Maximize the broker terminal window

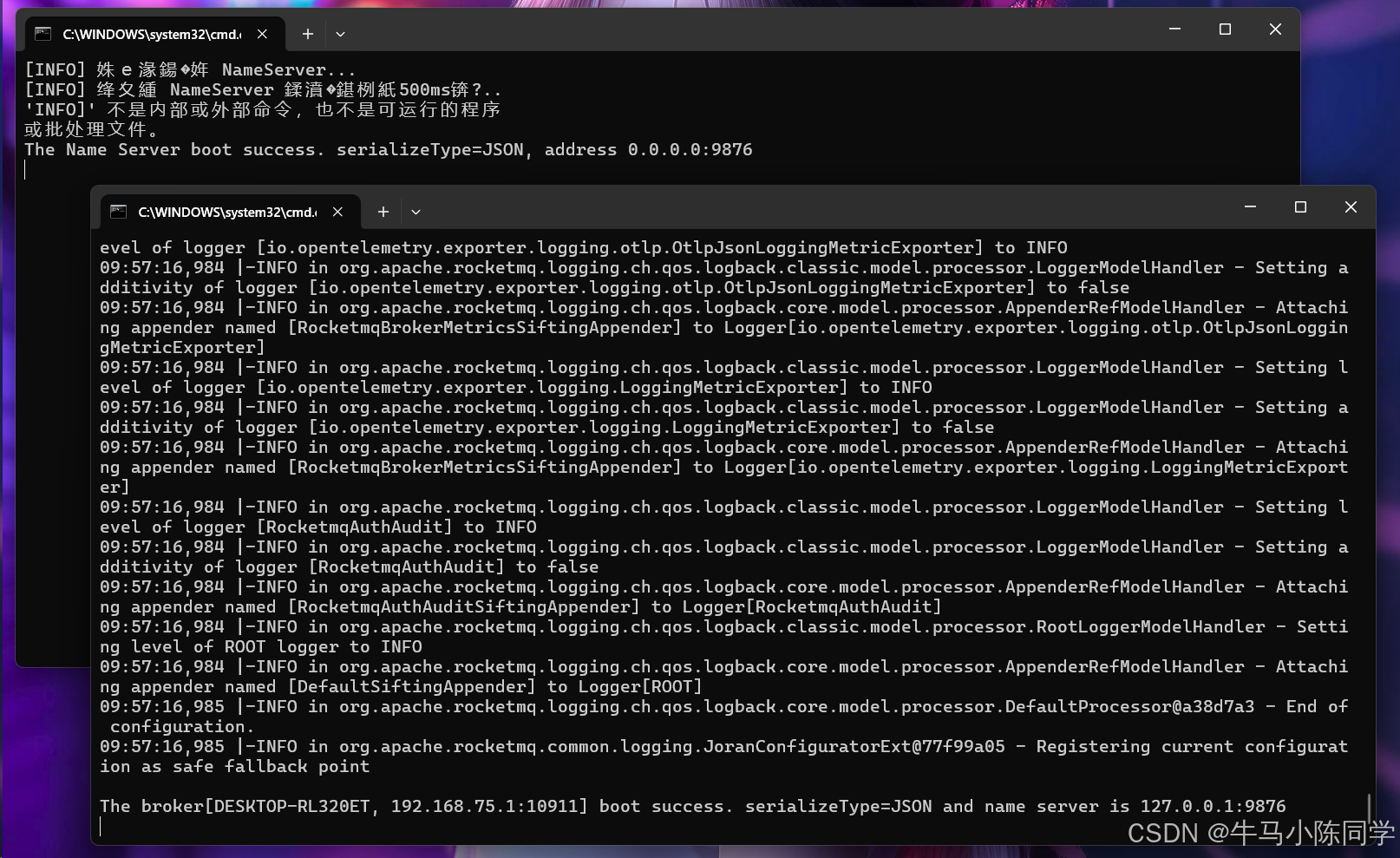[x=1300, y=207]
